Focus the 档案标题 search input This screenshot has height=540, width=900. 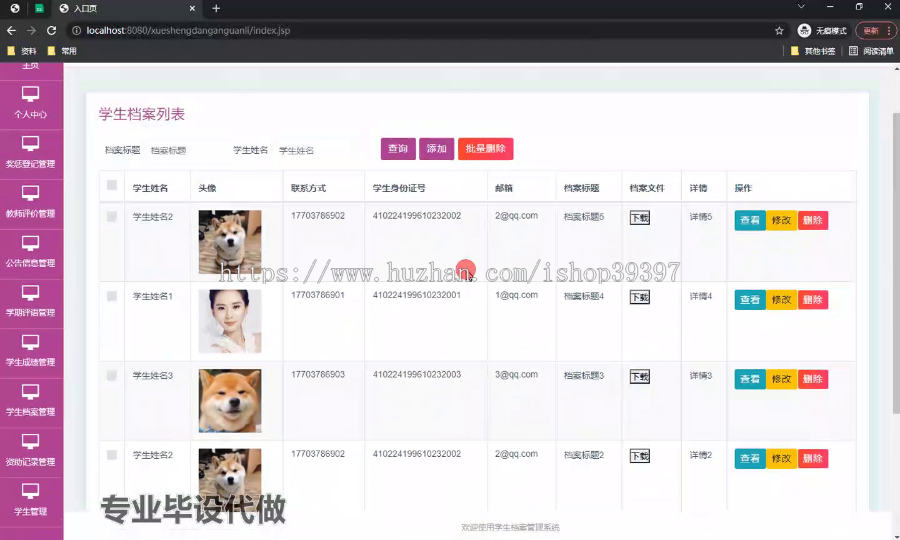(184, 150)
